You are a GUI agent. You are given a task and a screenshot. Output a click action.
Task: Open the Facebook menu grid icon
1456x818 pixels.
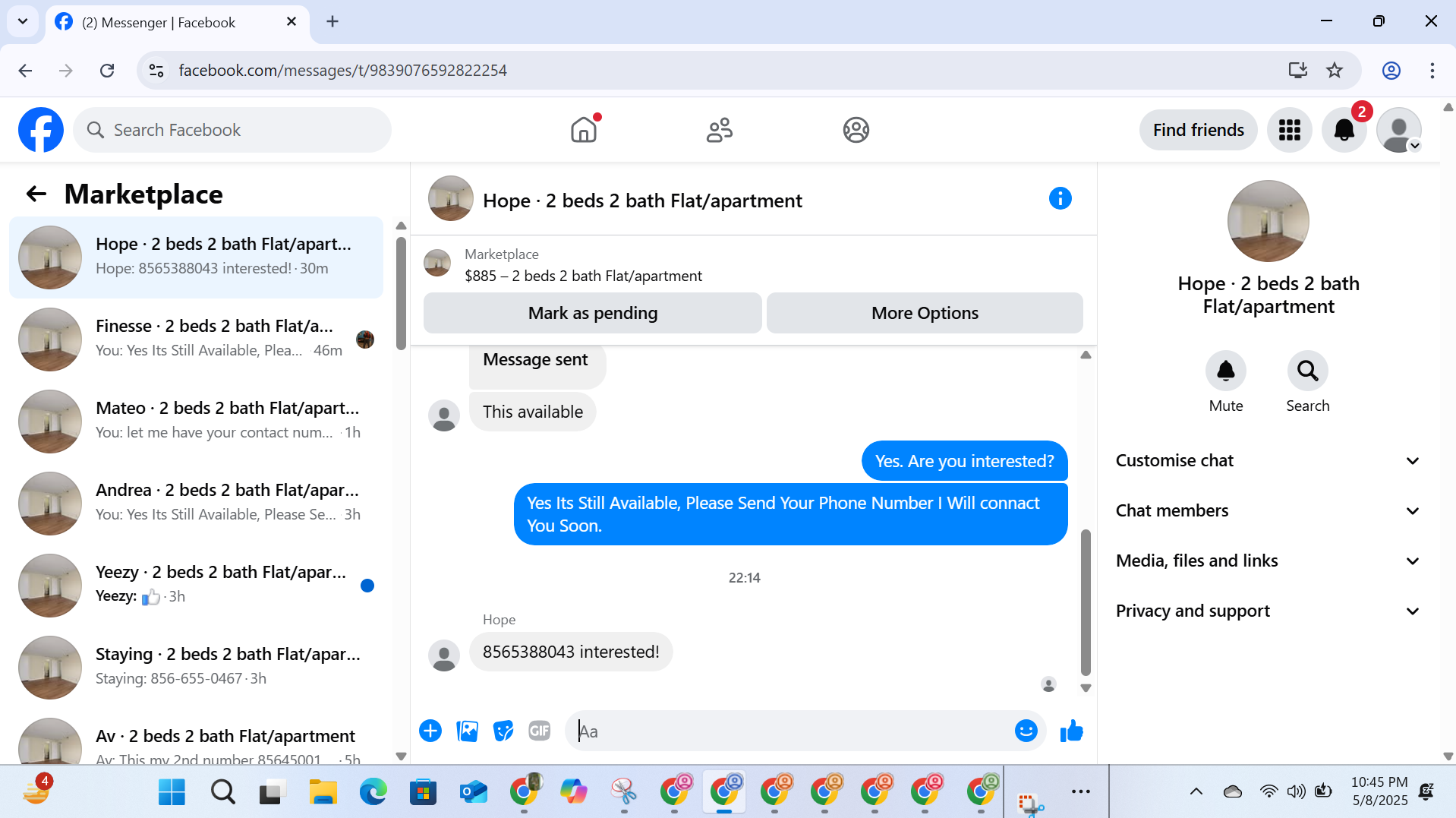[x=1290, y=130]
